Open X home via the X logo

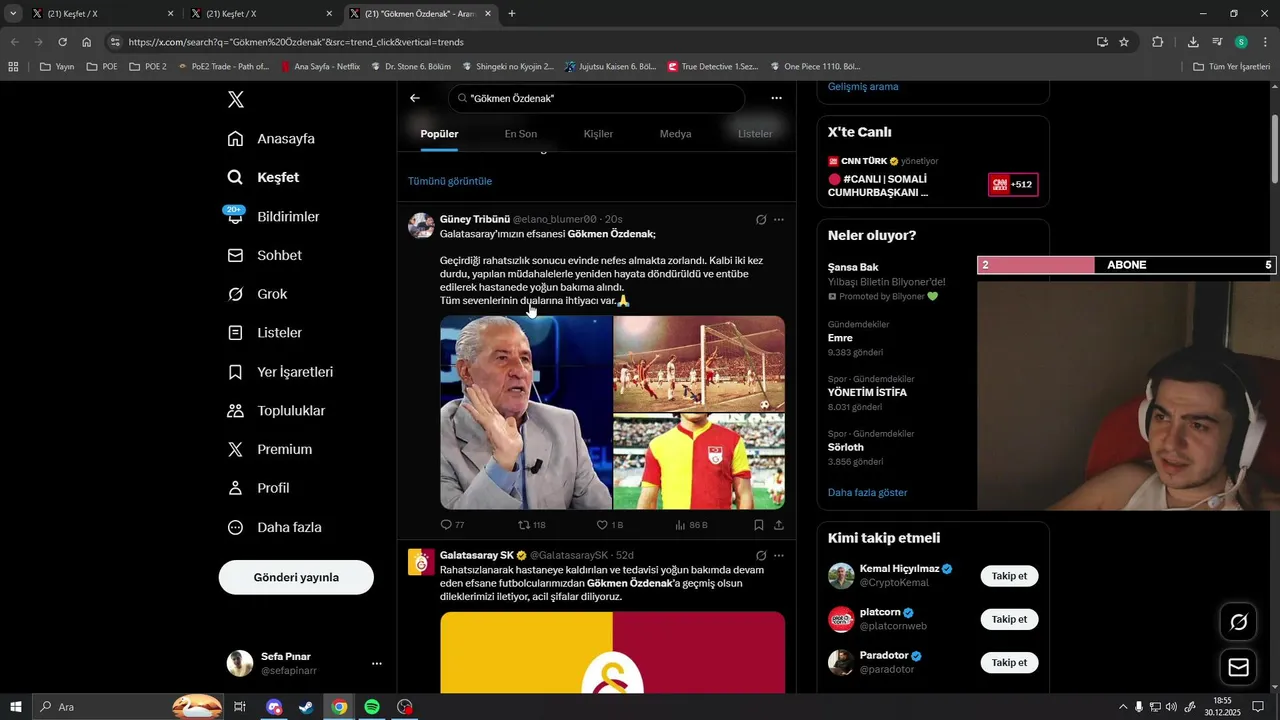point(235,99)
